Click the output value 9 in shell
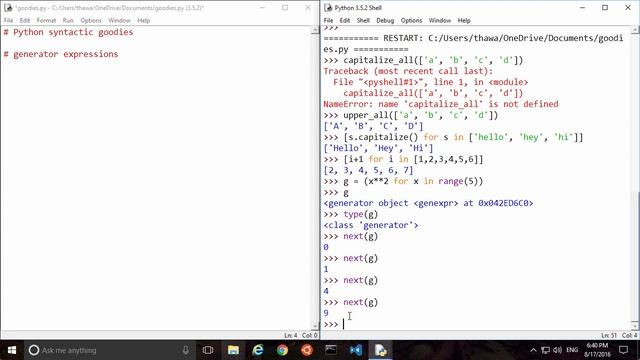The width and height of the screenshot is (640, 360). click(326, 313)
